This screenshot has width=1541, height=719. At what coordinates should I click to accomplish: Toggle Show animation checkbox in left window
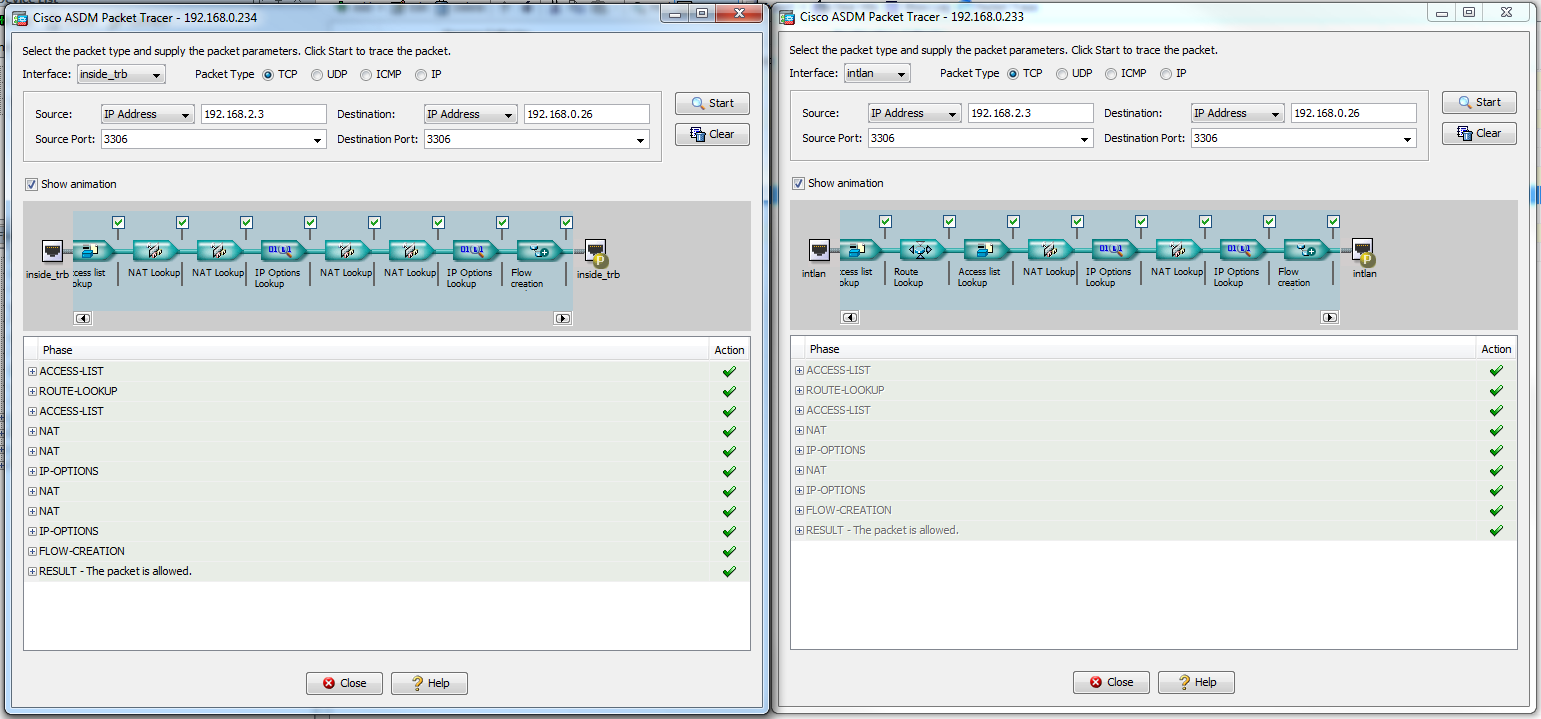31,184
